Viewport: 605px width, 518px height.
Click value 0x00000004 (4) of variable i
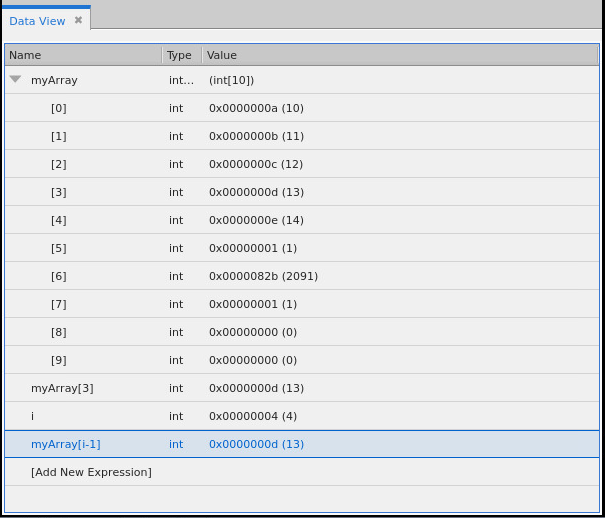coord(252,416)
